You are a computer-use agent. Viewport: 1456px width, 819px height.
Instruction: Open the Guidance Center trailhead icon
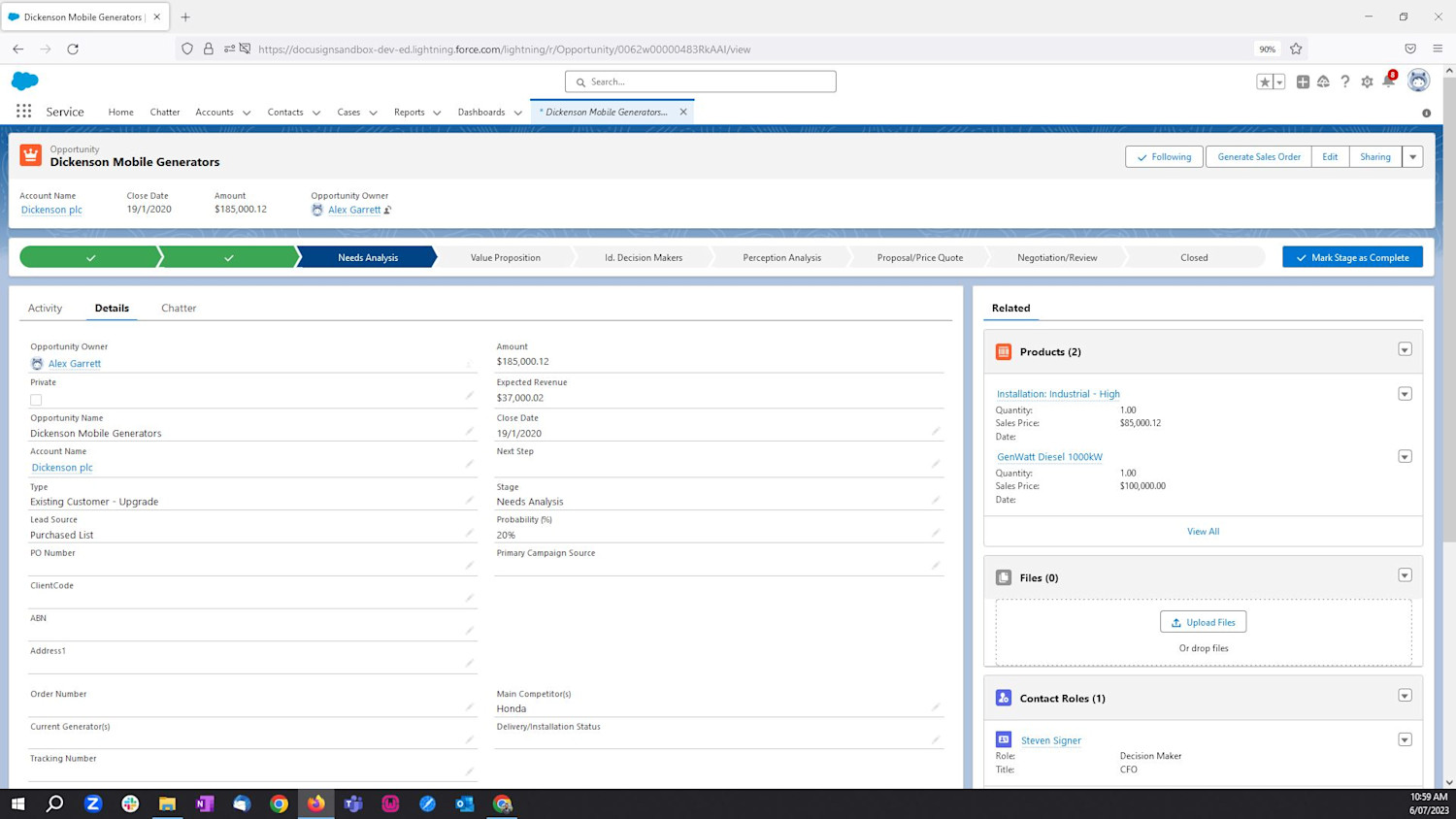[1323, 82]
